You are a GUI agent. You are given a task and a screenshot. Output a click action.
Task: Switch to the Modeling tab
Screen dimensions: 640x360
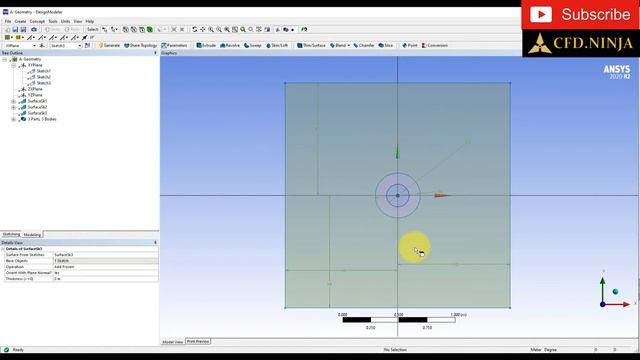pos(32,235)
